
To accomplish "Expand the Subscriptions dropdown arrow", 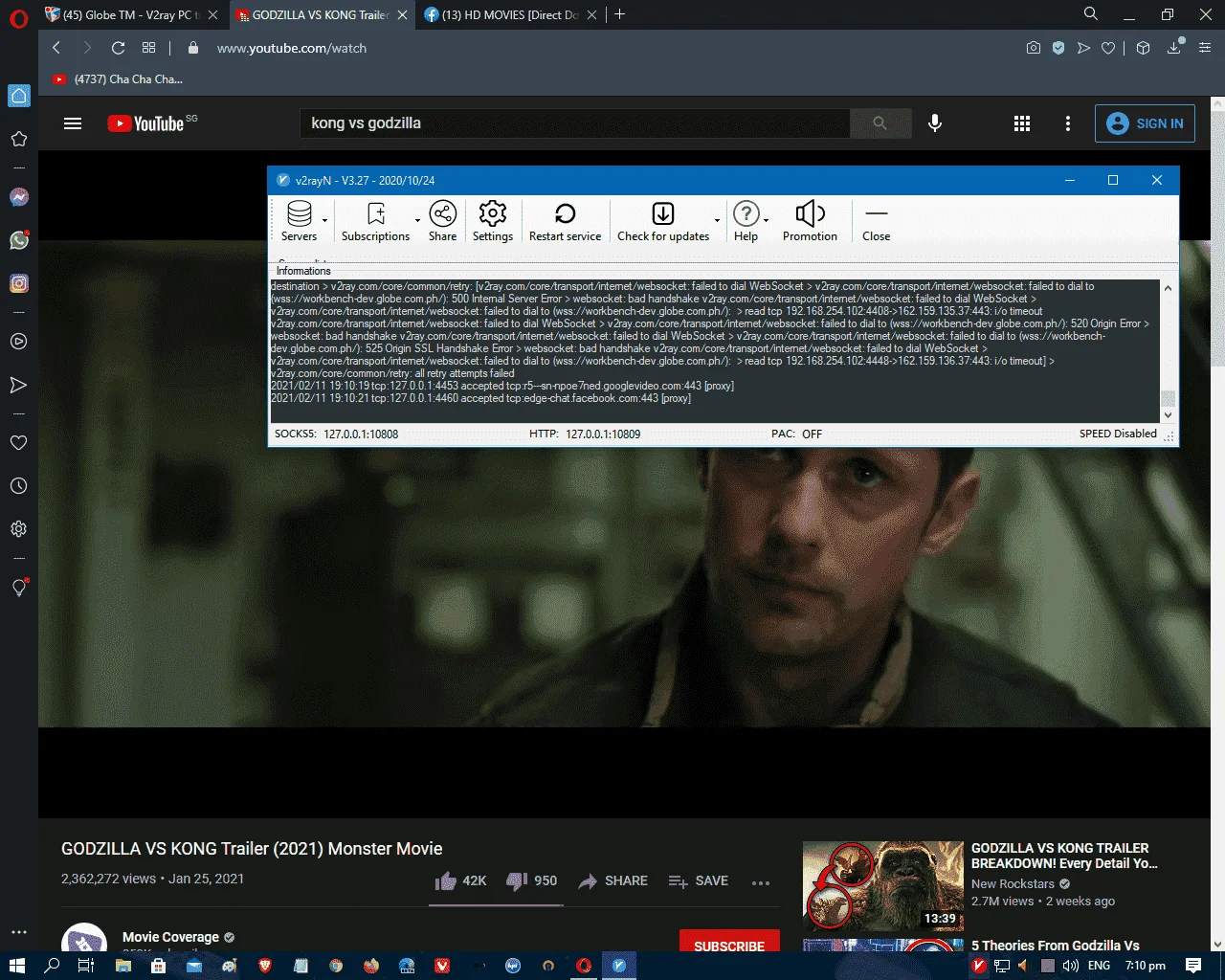I will [x=417, y=221].
